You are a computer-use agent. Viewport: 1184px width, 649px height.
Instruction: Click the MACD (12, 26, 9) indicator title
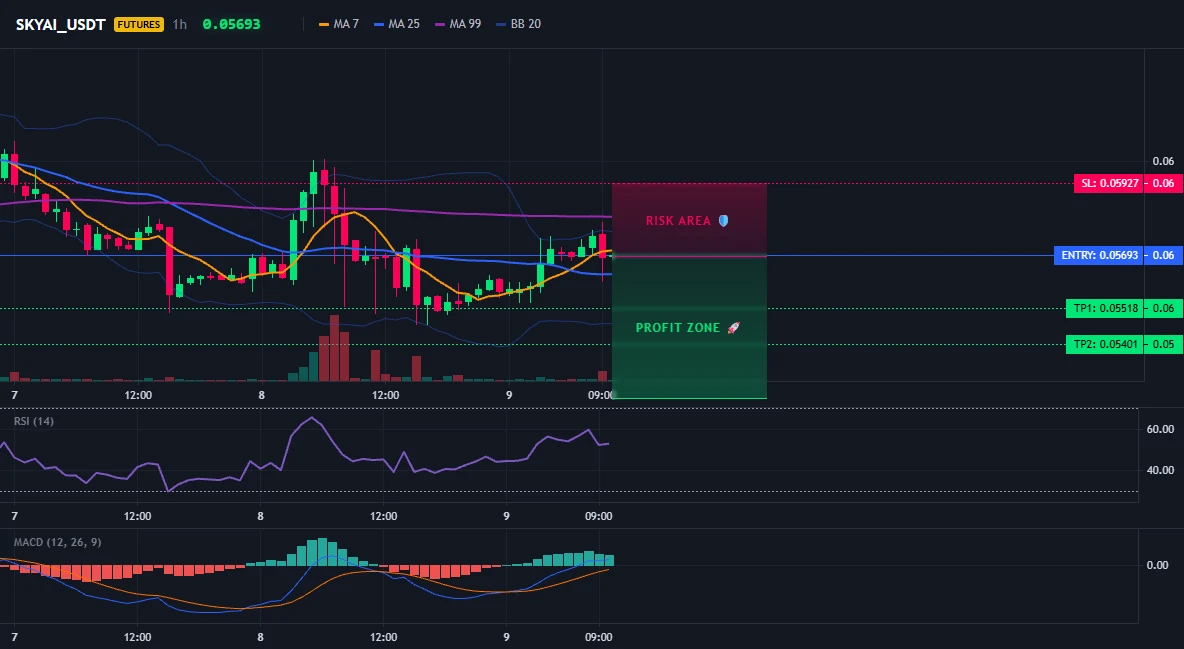57,542
